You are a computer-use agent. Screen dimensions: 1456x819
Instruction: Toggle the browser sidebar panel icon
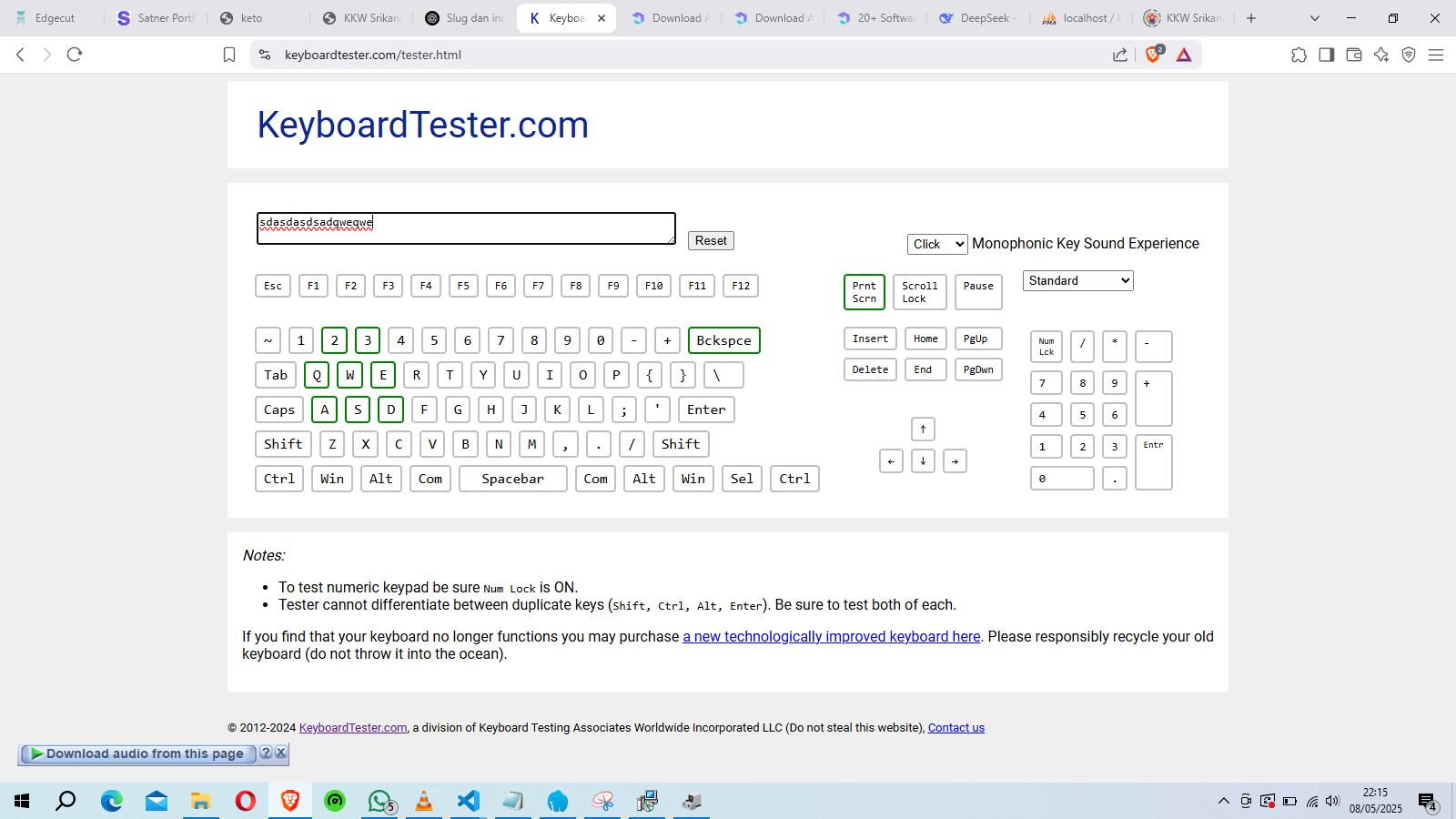coord(1327,55)
